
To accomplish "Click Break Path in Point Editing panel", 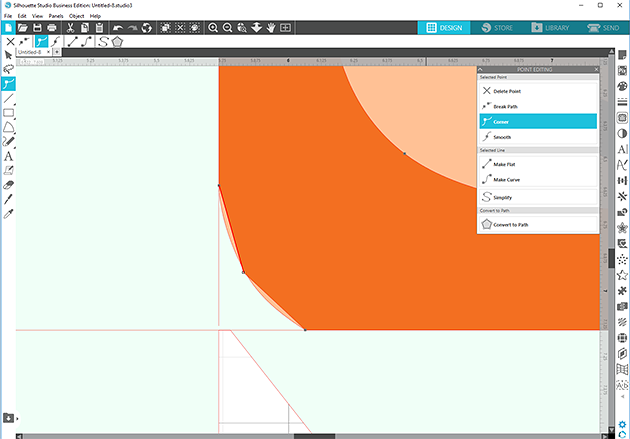I will click(538, 106).
